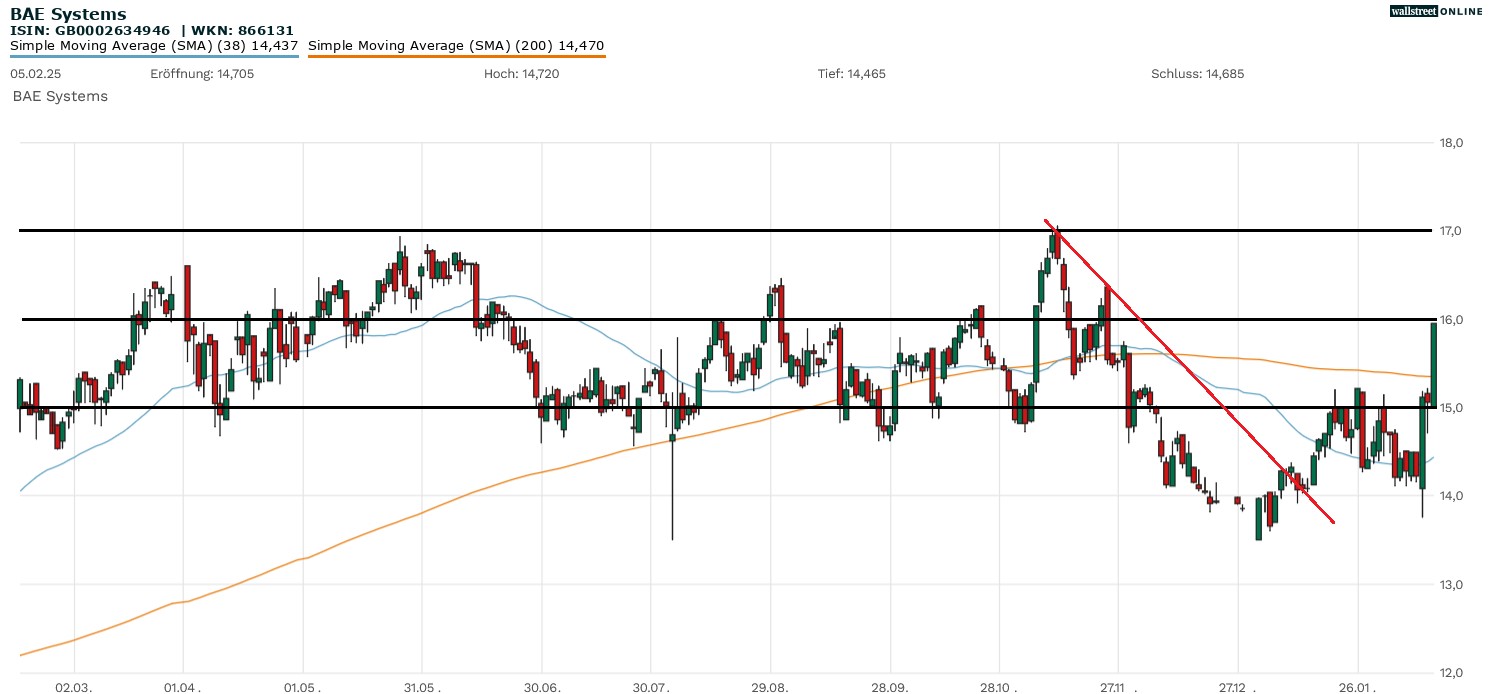Click the BAE Systems main title
1490x694 pixels.
pos(68,14)
